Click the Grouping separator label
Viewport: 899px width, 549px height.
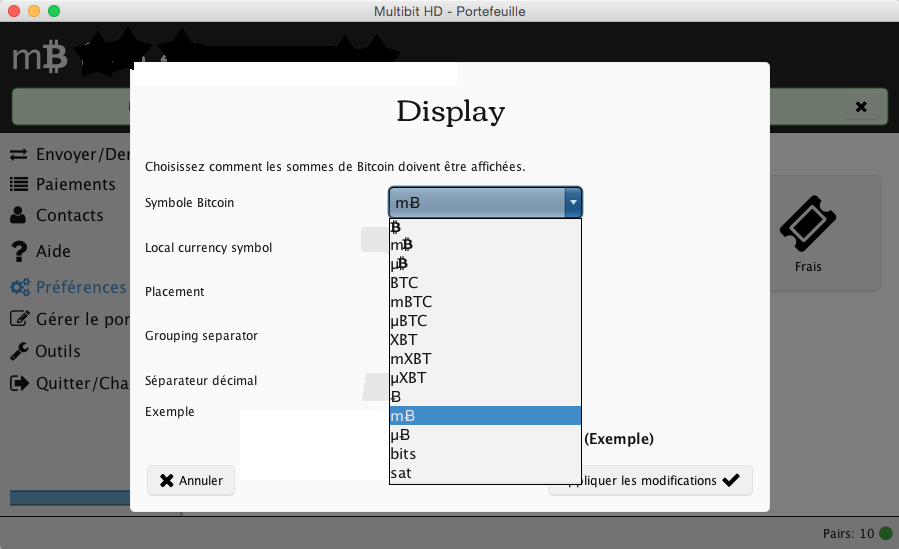pos(201,336)
